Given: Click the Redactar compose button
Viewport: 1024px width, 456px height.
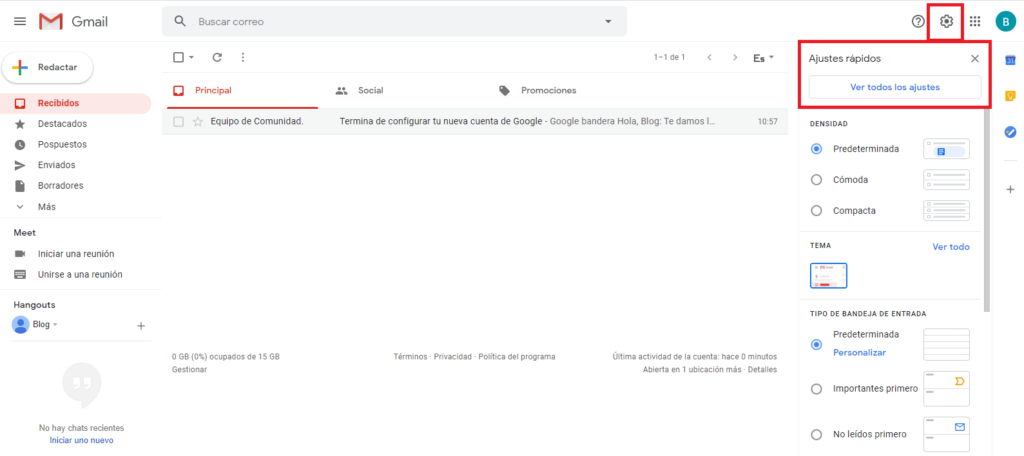Looking at the screenshot, I should click(48, 67).
